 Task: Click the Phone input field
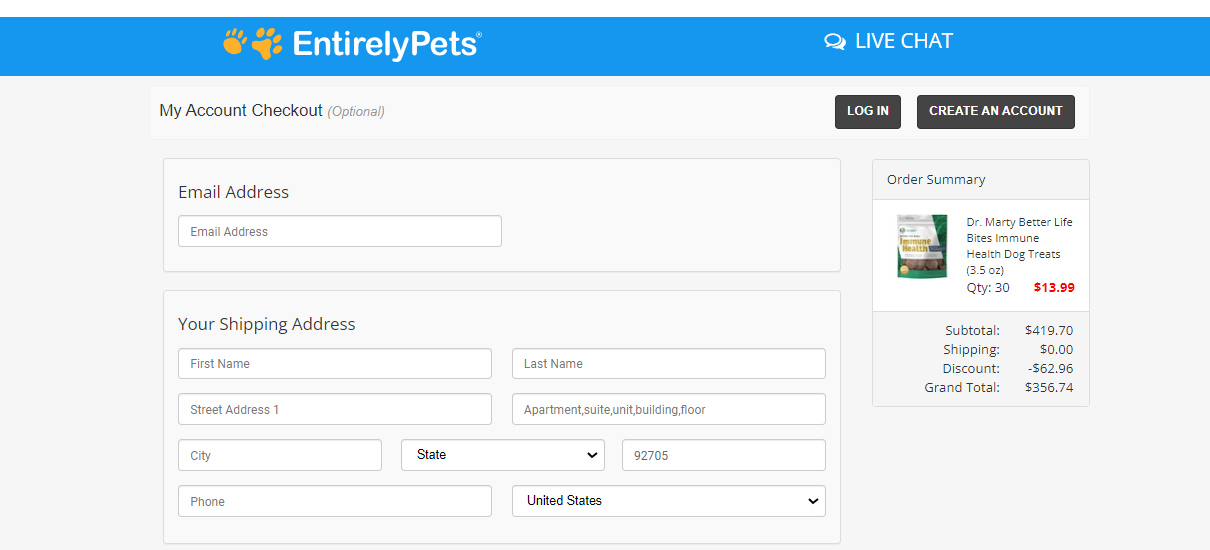[335, 501]
